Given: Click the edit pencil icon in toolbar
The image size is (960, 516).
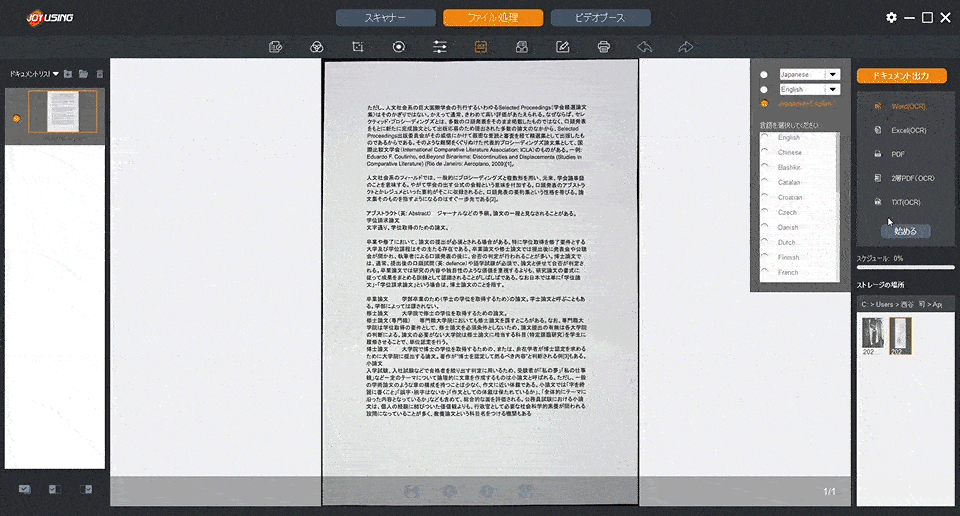Looking at the screenshot, I should pos(563,47).
